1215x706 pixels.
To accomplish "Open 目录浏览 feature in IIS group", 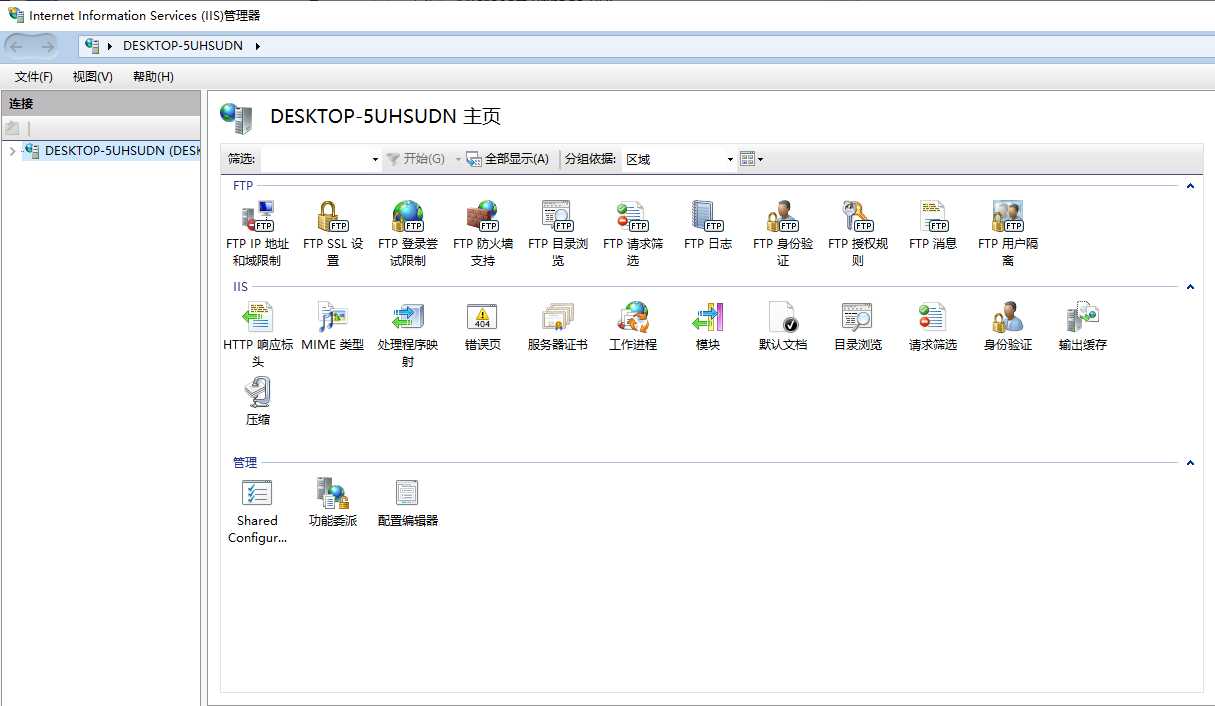I will coord(857,326).
